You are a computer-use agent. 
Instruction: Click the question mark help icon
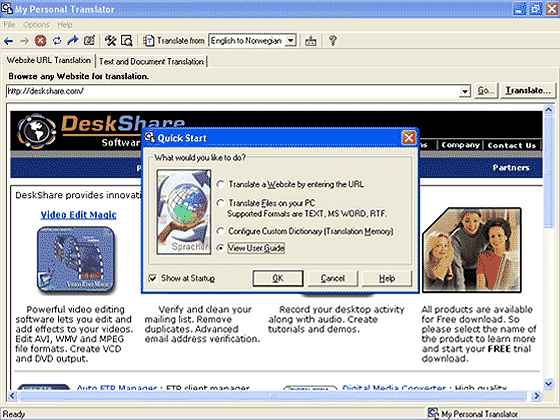(332, 40)
